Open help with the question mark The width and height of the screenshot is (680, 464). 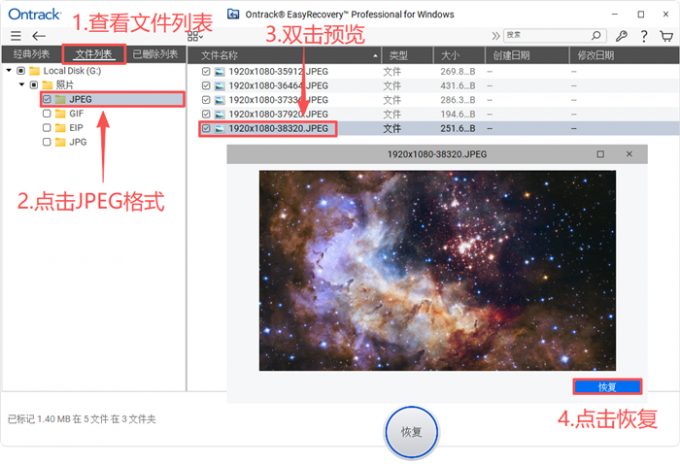point(644,36)
